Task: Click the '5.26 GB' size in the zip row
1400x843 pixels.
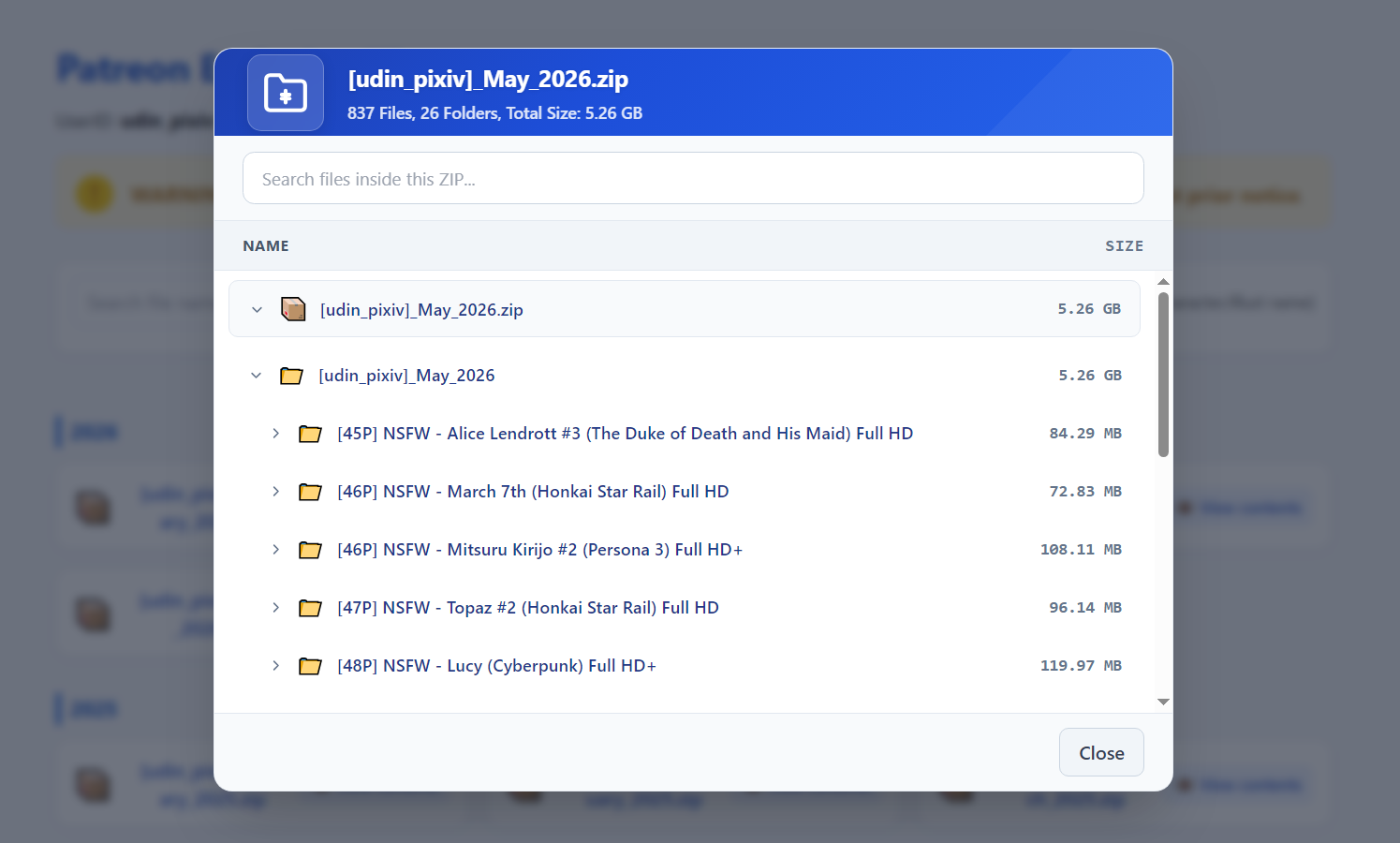Action: (1089, 309)
